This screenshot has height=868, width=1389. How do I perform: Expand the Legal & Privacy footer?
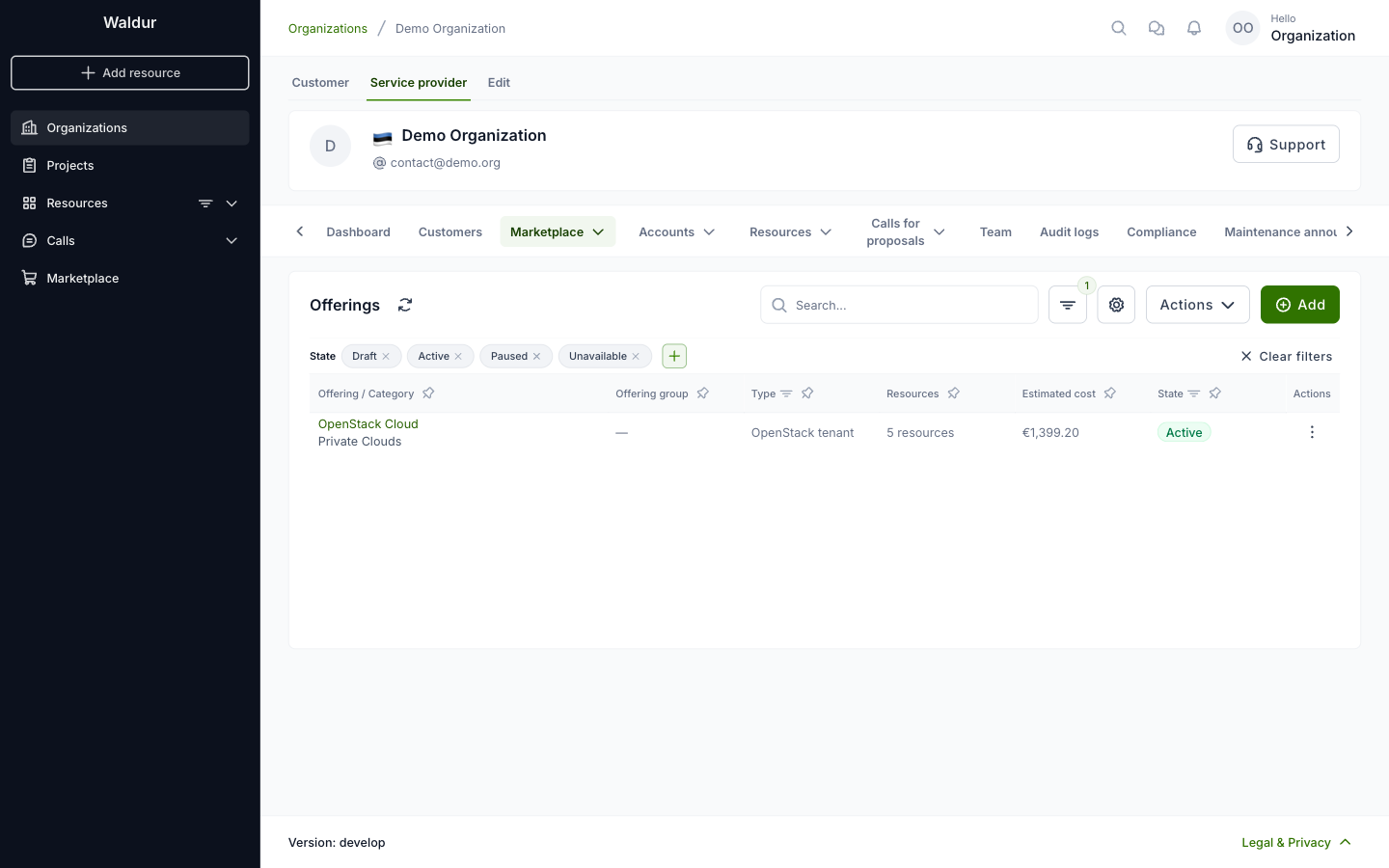(x=1296, y=842)
